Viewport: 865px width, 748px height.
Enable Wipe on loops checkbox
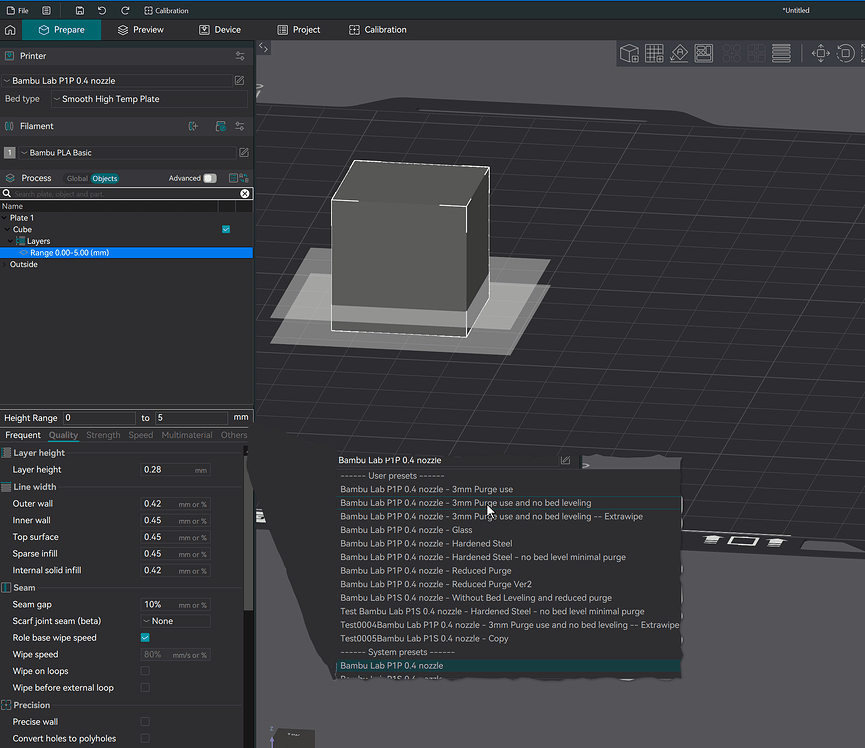145,671
